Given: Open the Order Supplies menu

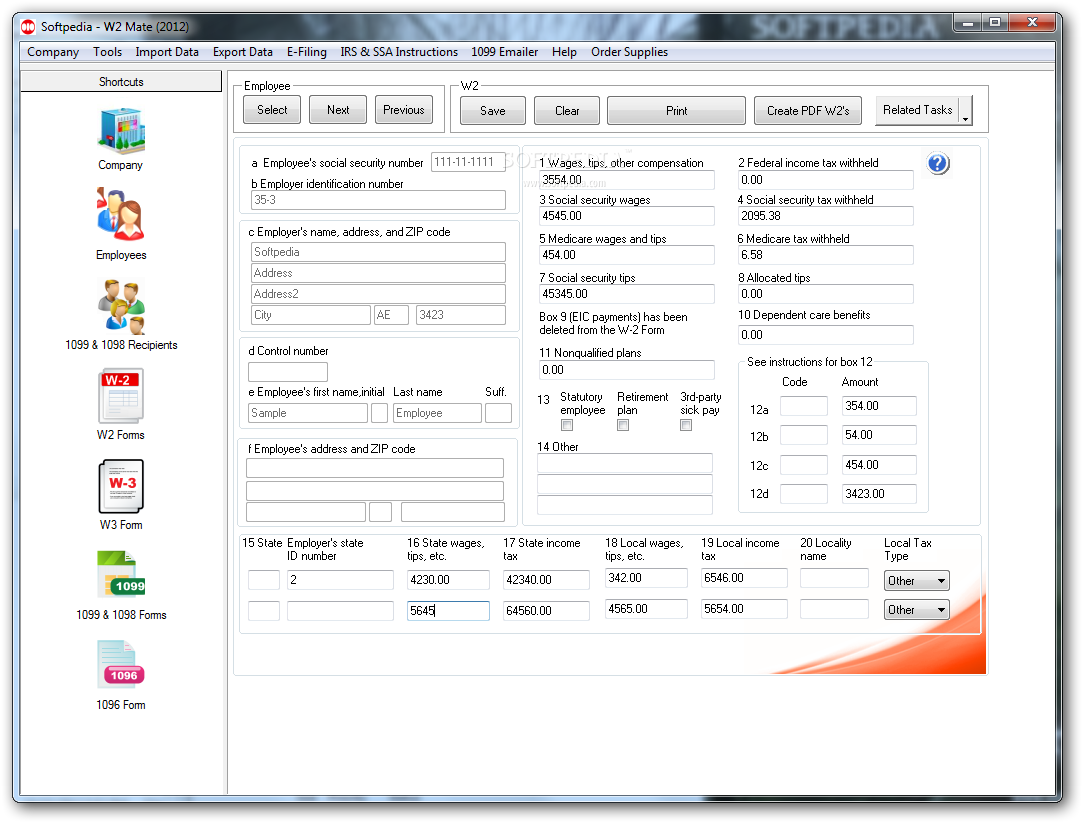Looking at the screenshot, I should point(629,52).
